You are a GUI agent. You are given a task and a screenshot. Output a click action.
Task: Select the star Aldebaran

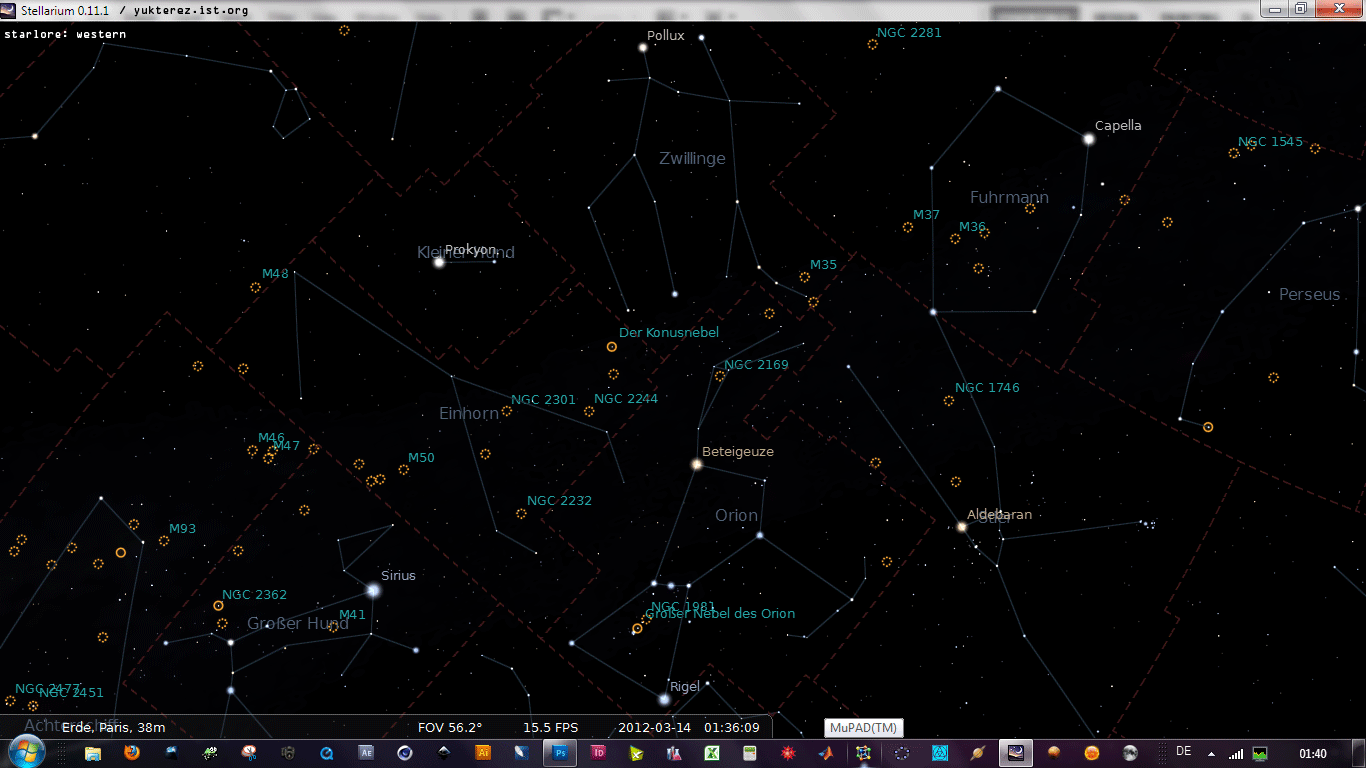pyautogui.click(x=962, y=526)
